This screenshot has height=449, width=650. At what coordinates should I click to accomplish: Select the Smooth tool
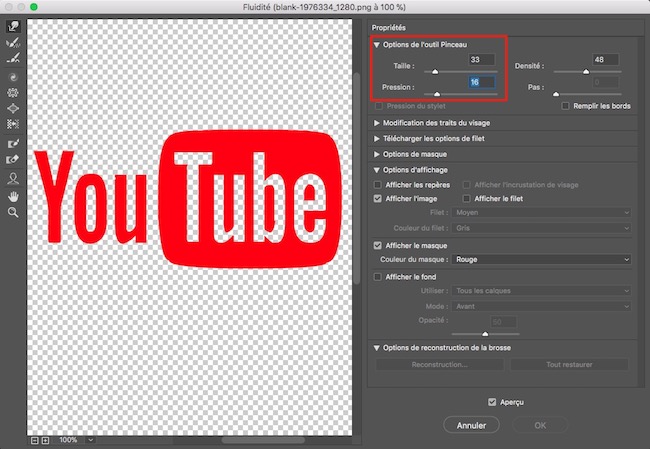[x=13, y=58]
